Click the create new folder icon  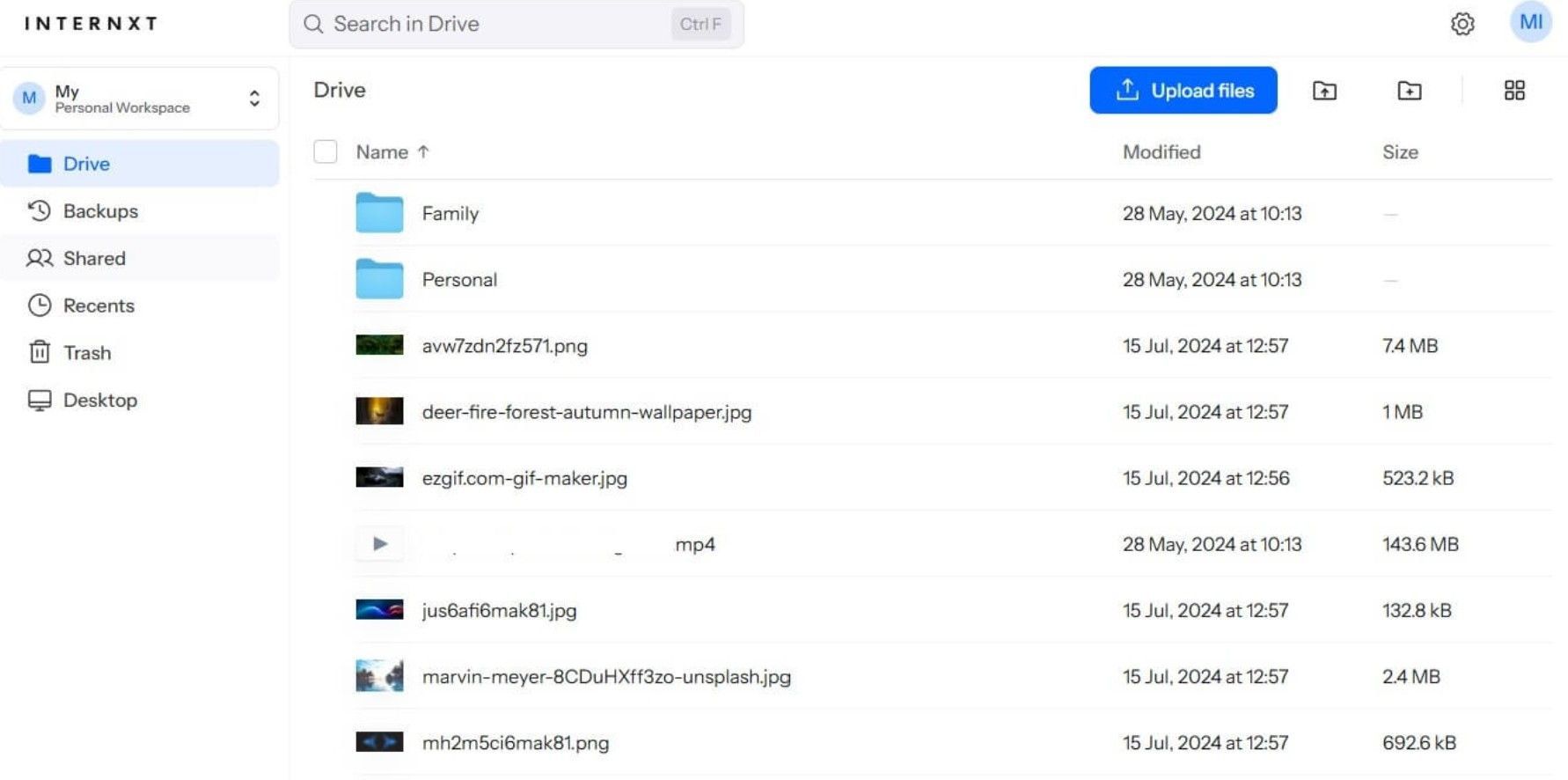click(x=1409, y=91)
